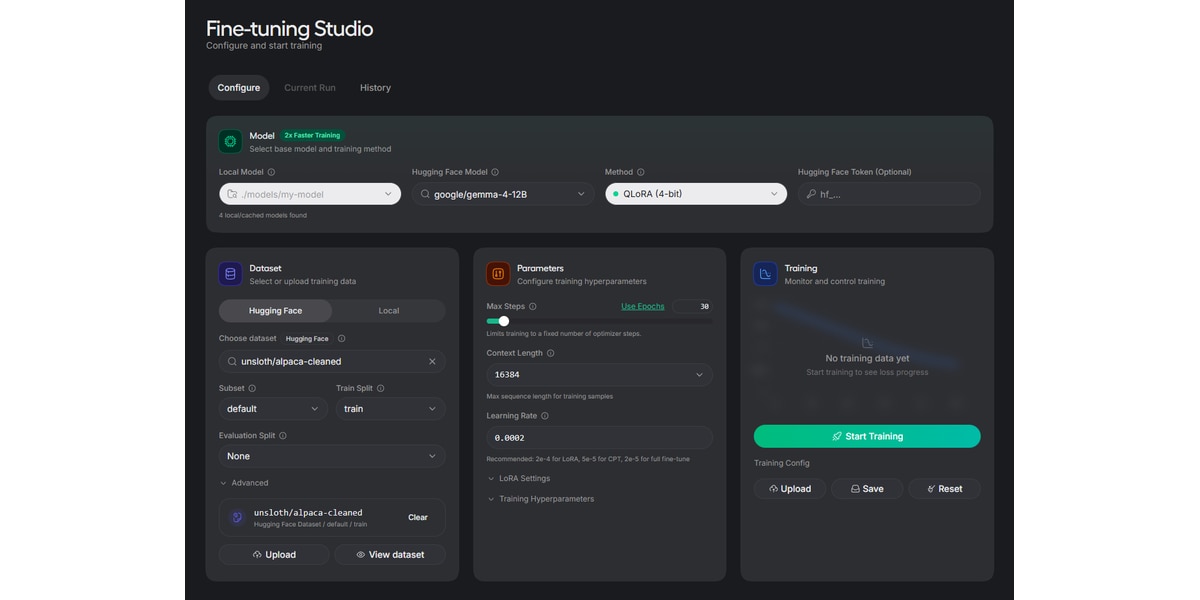Open the Context Length 16384 dropdown
The height and width of the screenshot is (600, 1200).
coord(600,375)
